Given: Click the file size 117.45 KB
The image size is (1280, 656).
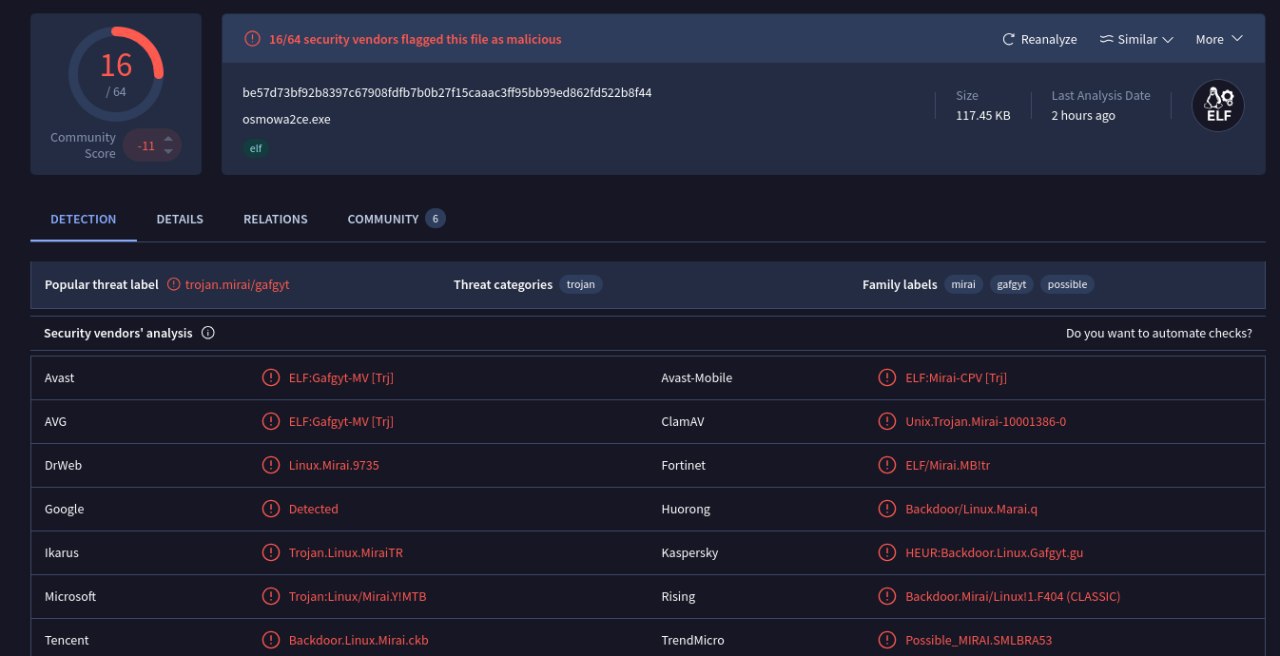Looking at the screenshot, I should click(x=983, y=115).
